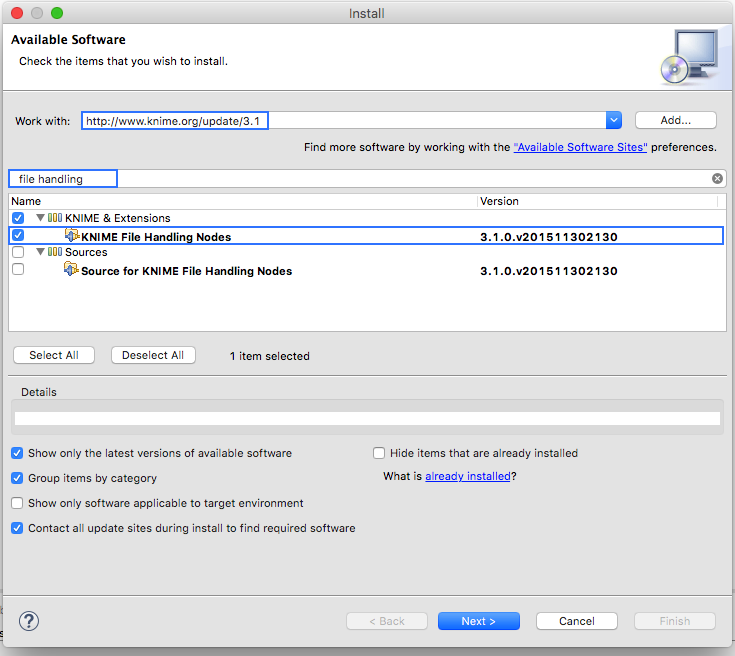Select the Sources category label
Screen dimensions: 735x656
(x=86, y=252)
